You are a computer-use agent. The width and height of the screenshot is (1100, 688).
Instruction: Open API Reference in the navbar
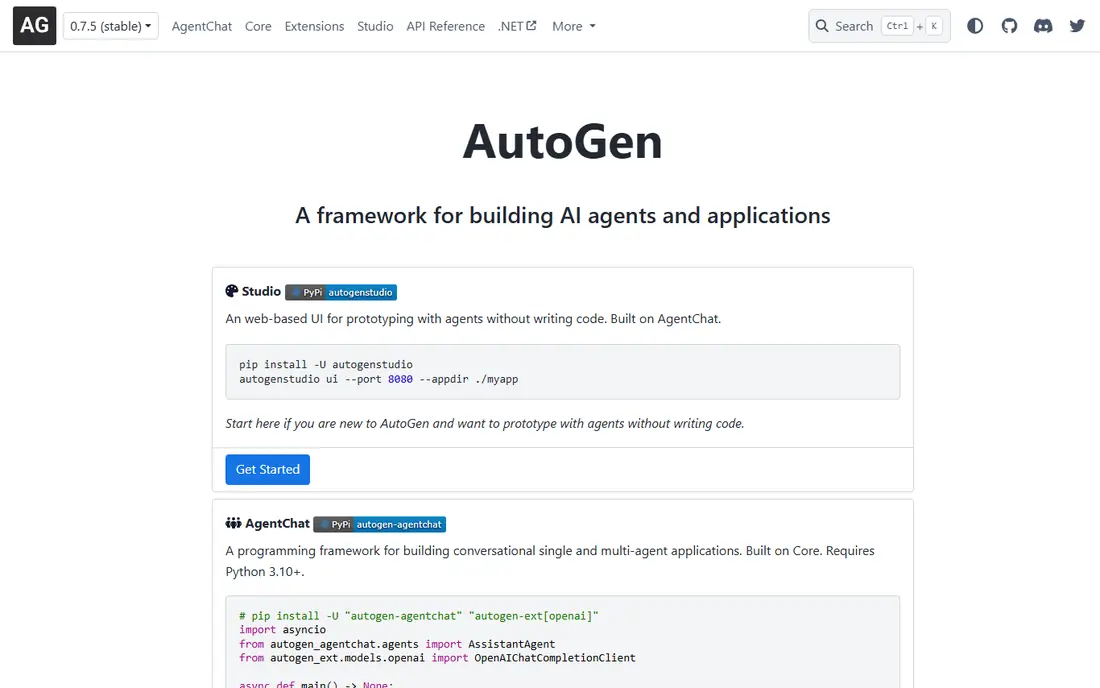pyautogui.click(x=445, y=26)
